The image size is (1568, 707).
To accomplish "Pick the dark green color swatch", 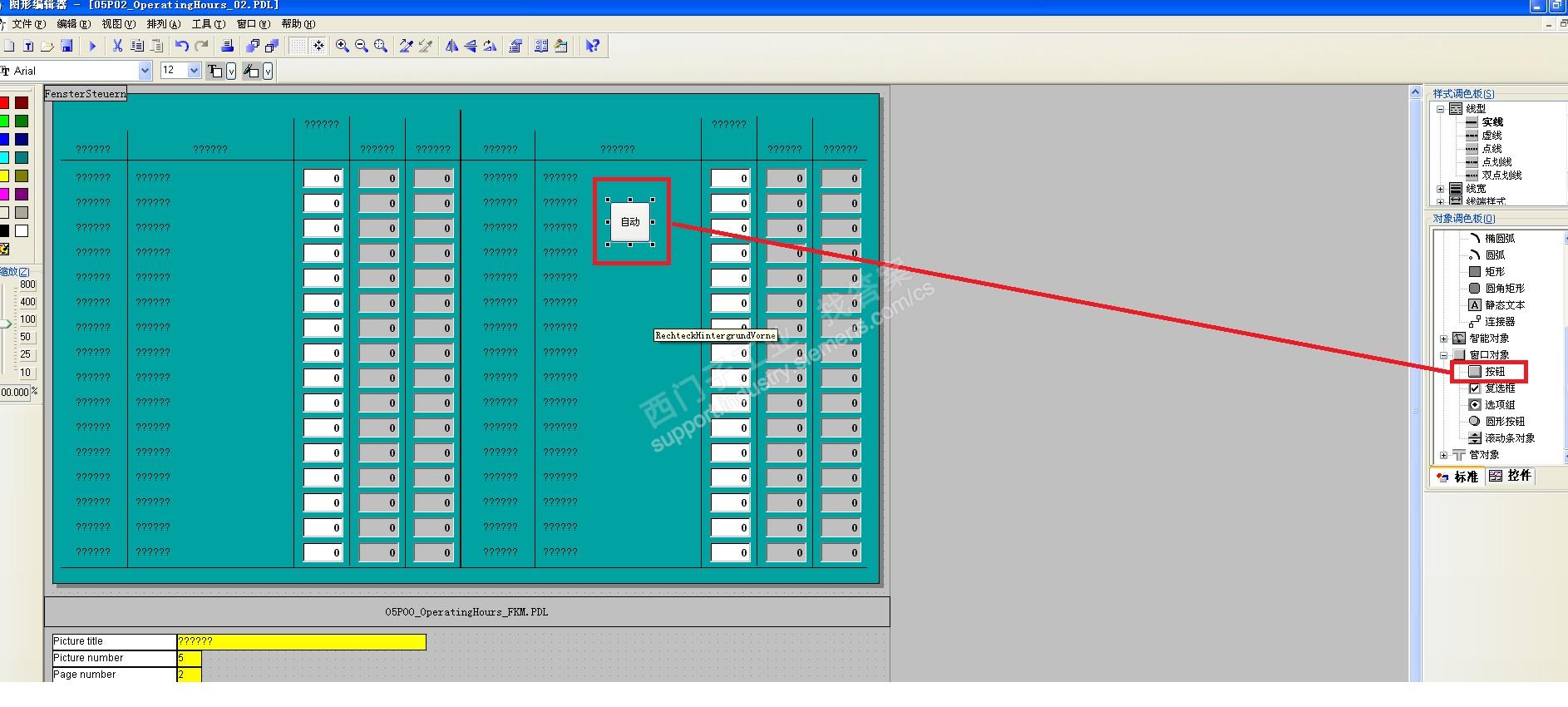I will 22,121.
